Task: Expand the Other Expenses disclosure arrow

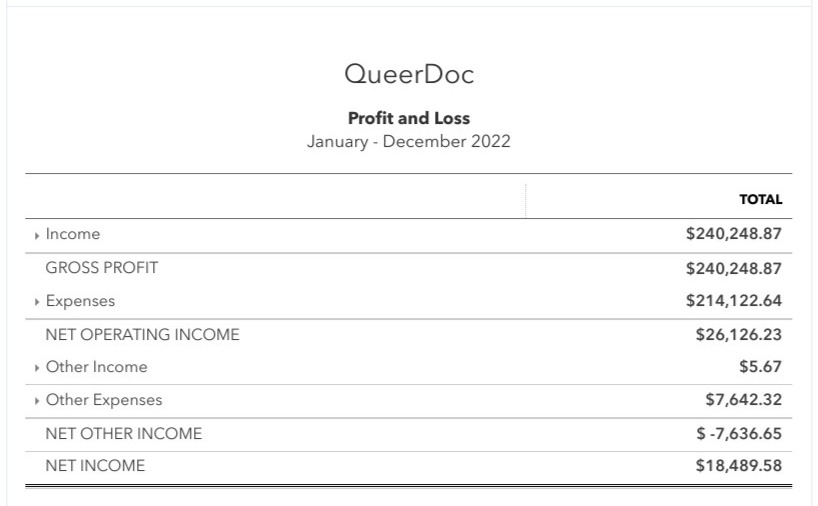Action: tap(37, 401)
